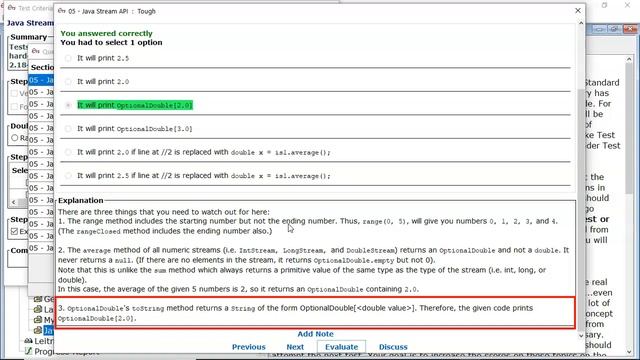Click the Evaluate button
640x360 pixels.
341,347
